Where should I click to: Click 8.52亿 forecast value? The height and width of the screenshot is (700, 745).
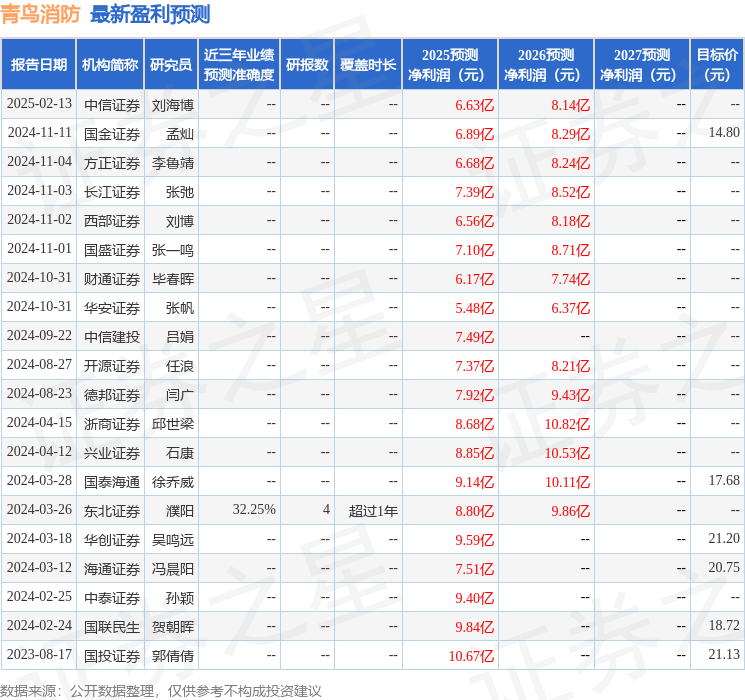570,192
